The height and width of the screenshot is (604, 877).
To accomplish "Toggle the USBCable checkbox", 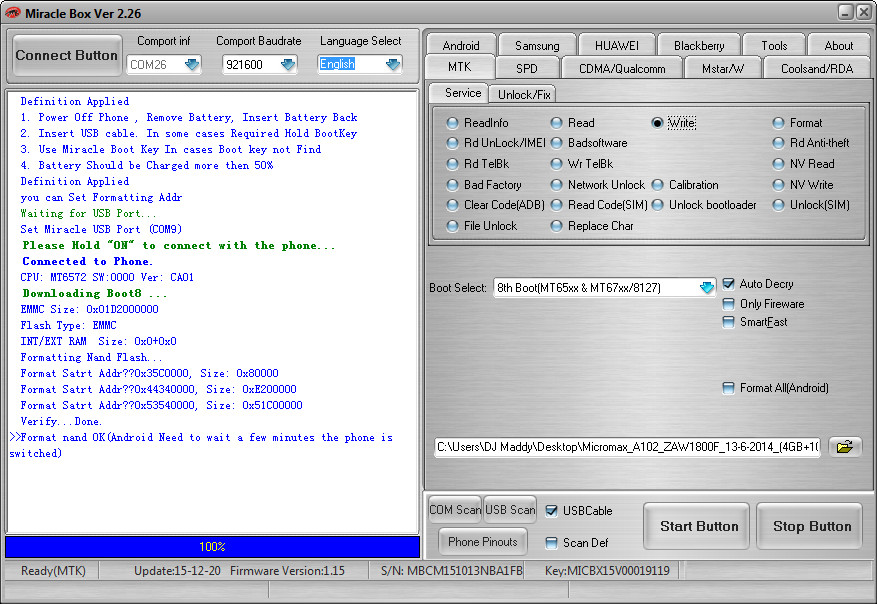I will point(551,511).
